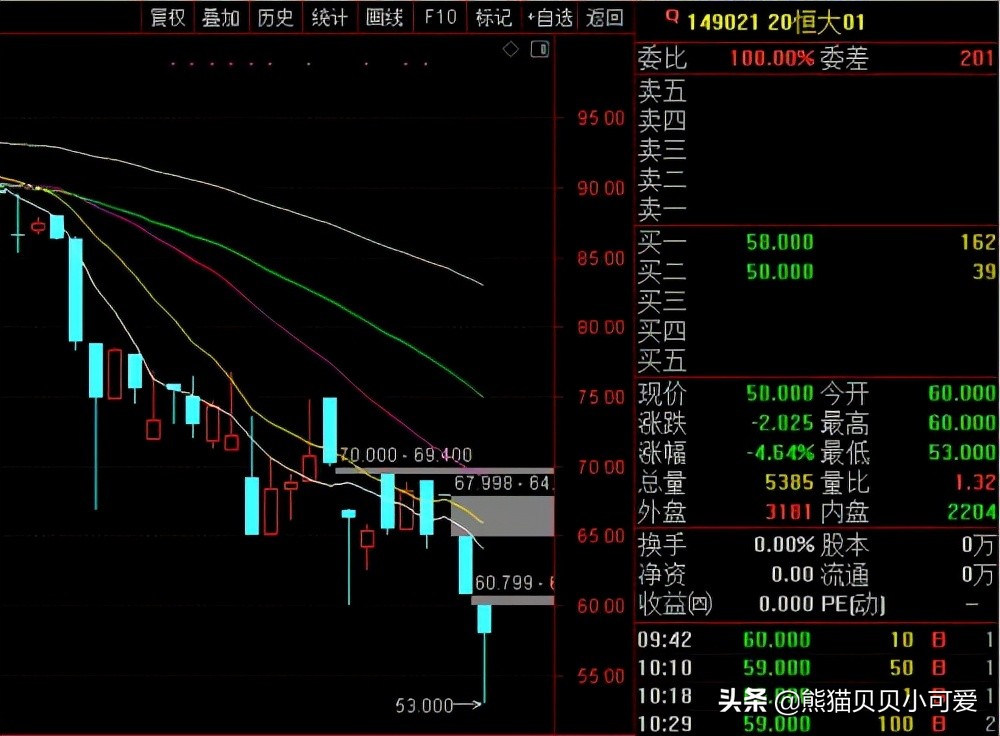
Task: Click the 67.998 gap zone label
Action: point(504,483)
